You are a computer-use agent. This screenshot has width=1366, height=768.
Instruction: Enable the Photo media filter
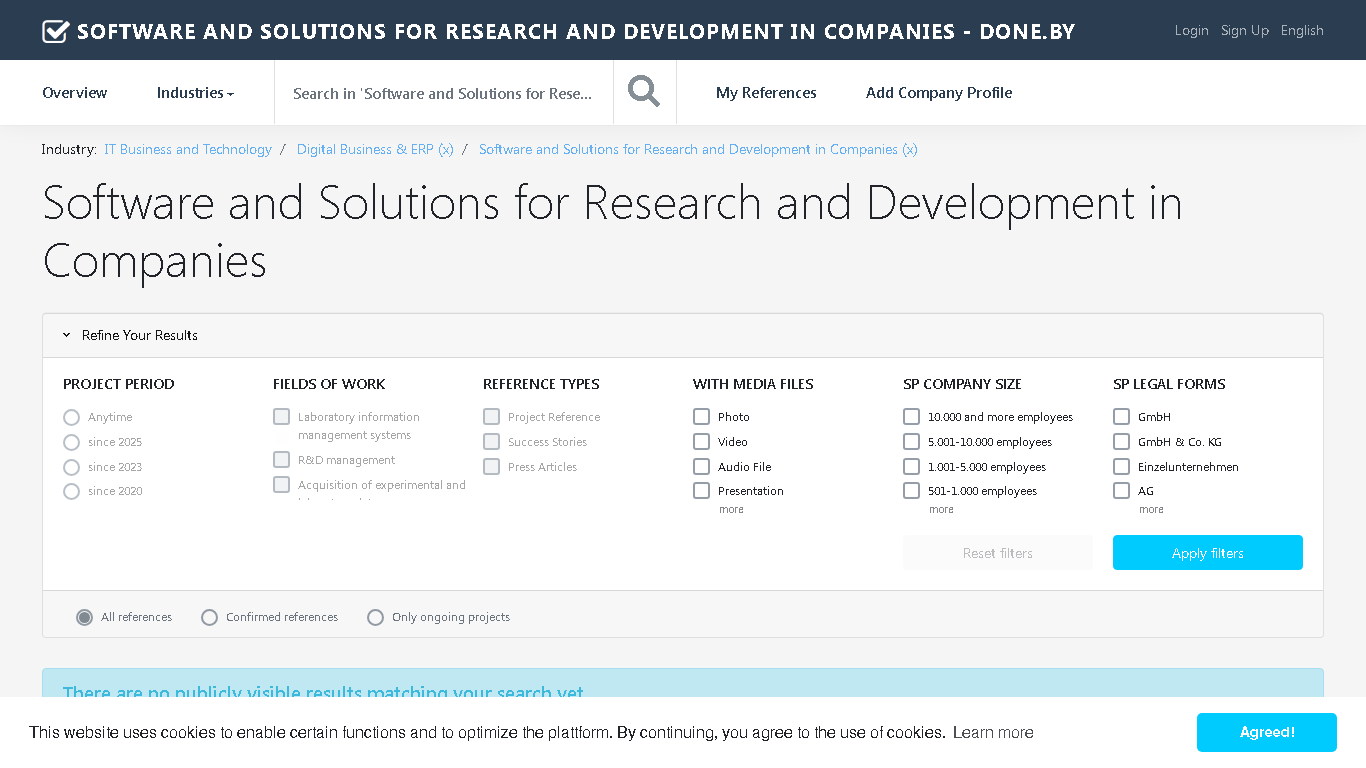tap(702, 417)
